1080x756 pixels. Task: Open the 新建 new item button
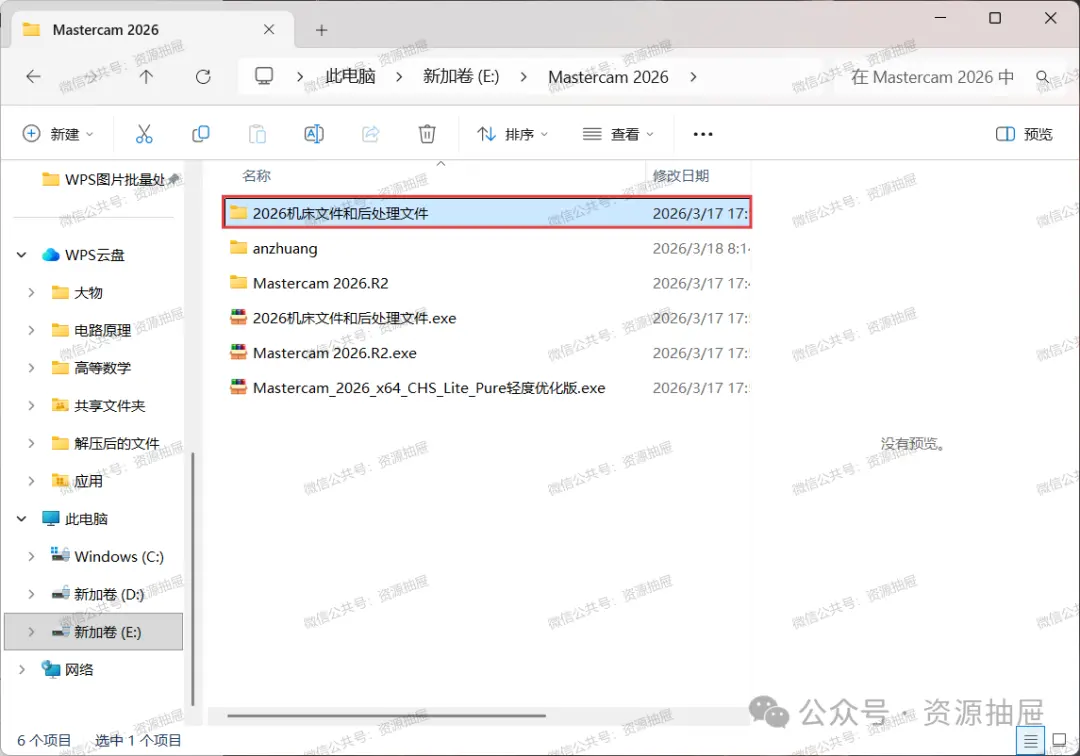59,134
